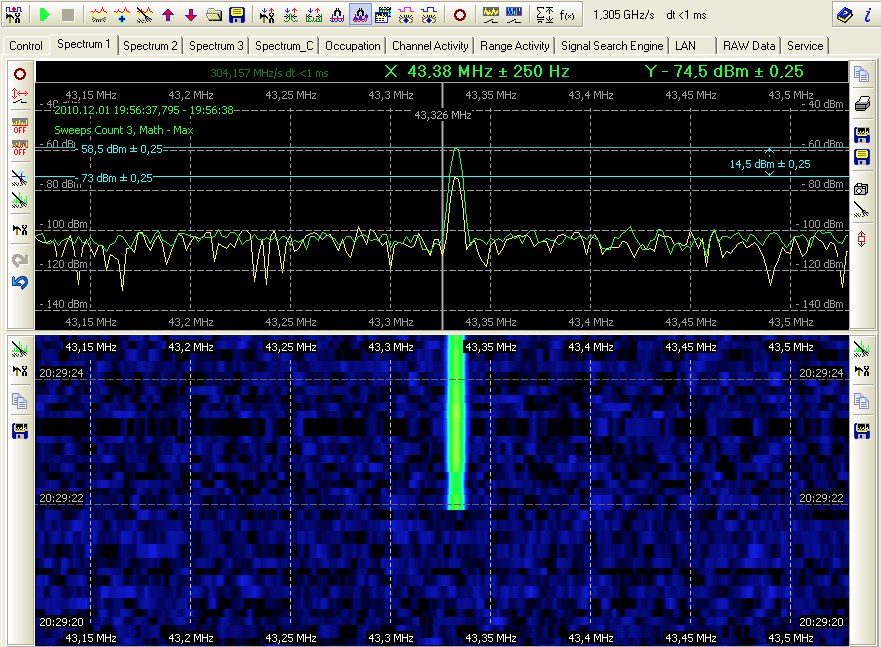Switch to the Control tab
The width and height of the screenshot is (881, 647).
pyautogui.click(x=26, y=46)
